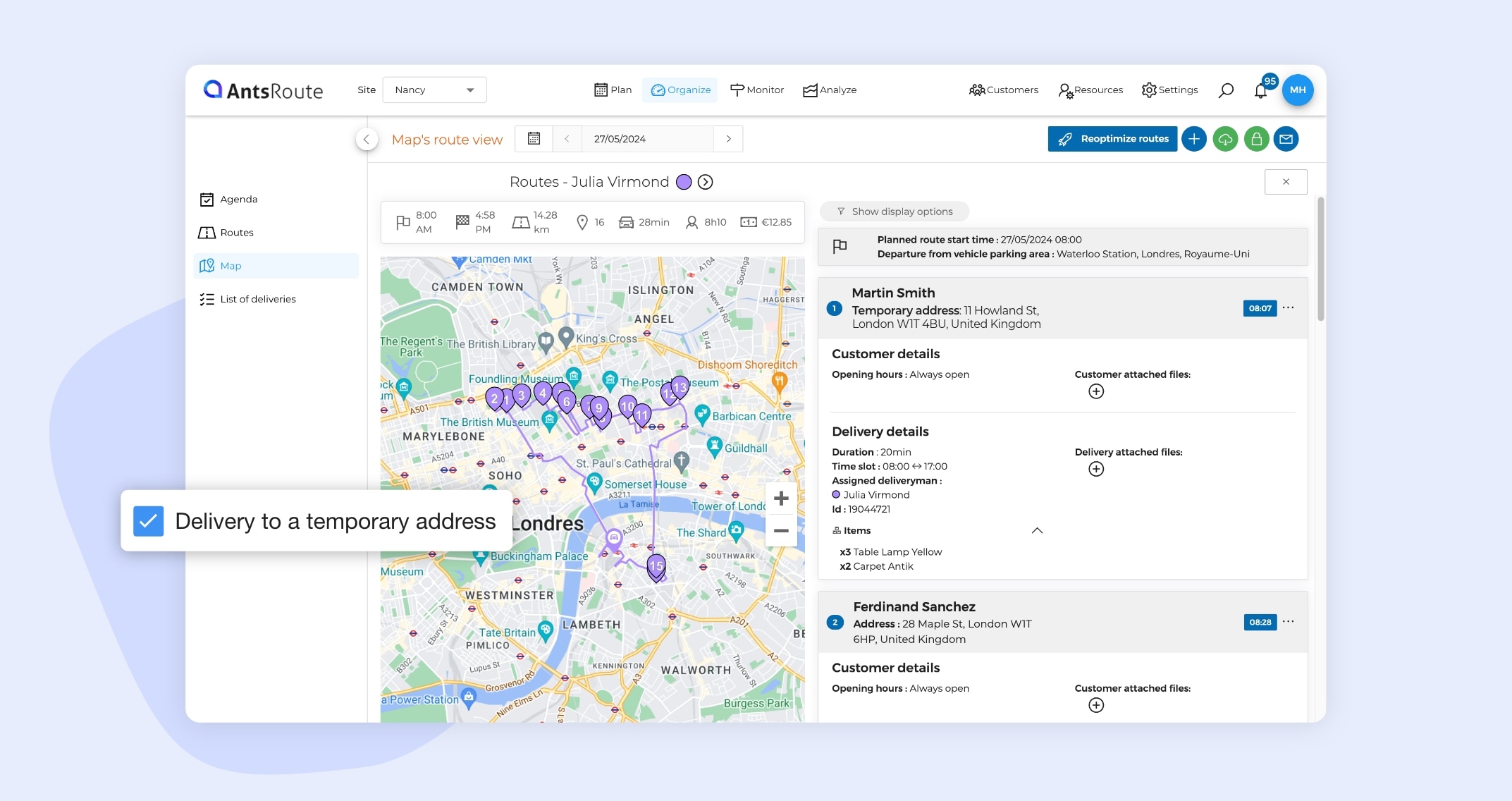Open the notifications bell

coord(1260,91)
